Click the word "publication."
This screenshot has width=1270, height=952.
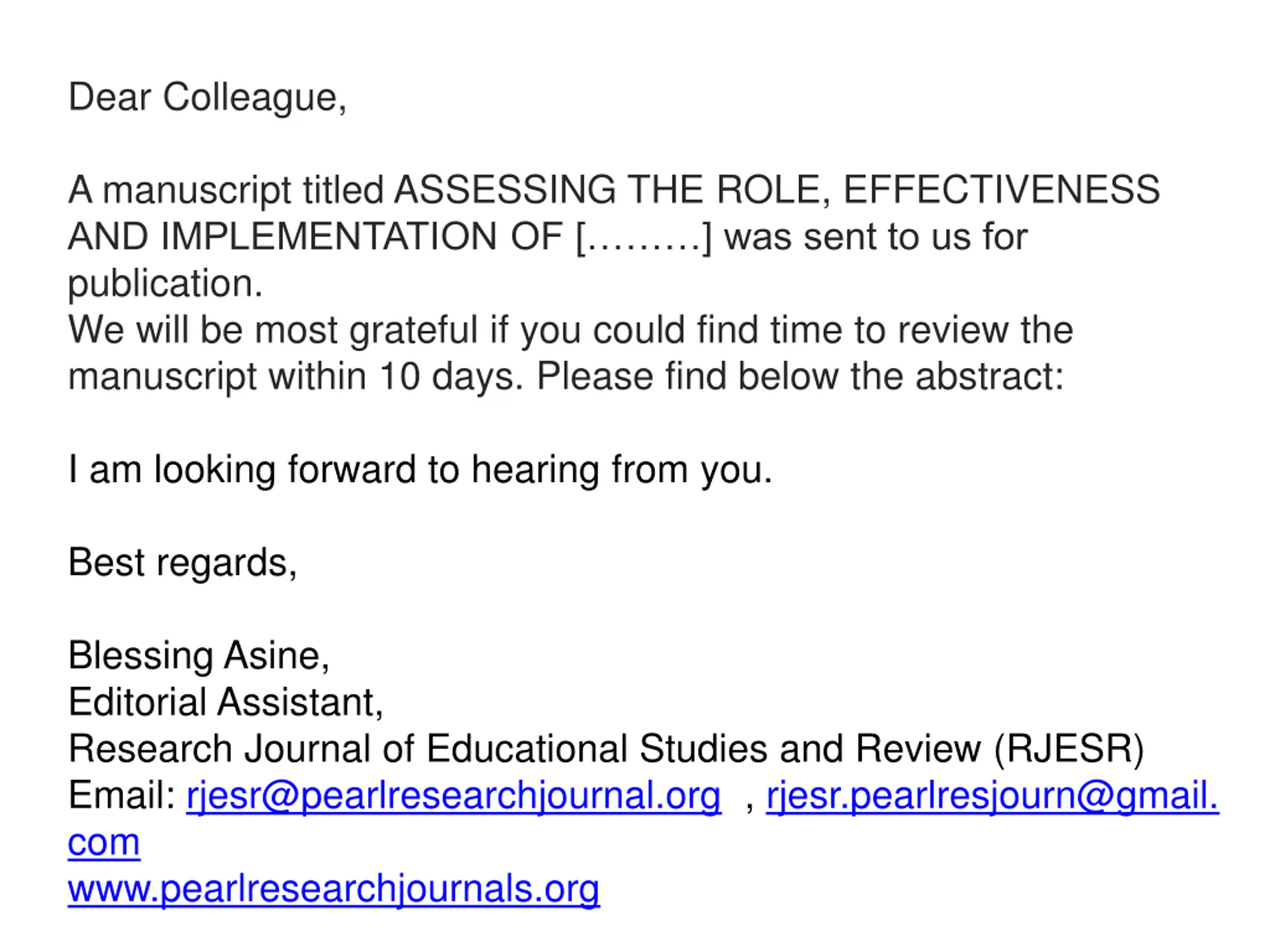pyautogui.click(x=165, y=284)
